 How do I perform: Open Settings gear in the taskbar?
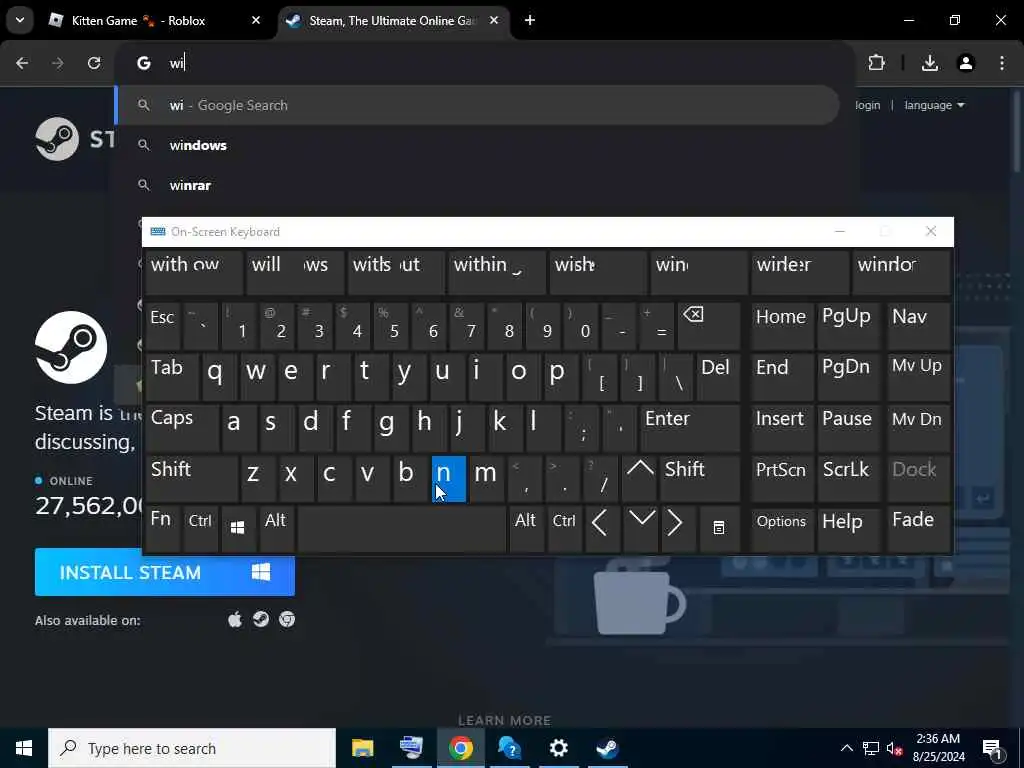(558, 748)
